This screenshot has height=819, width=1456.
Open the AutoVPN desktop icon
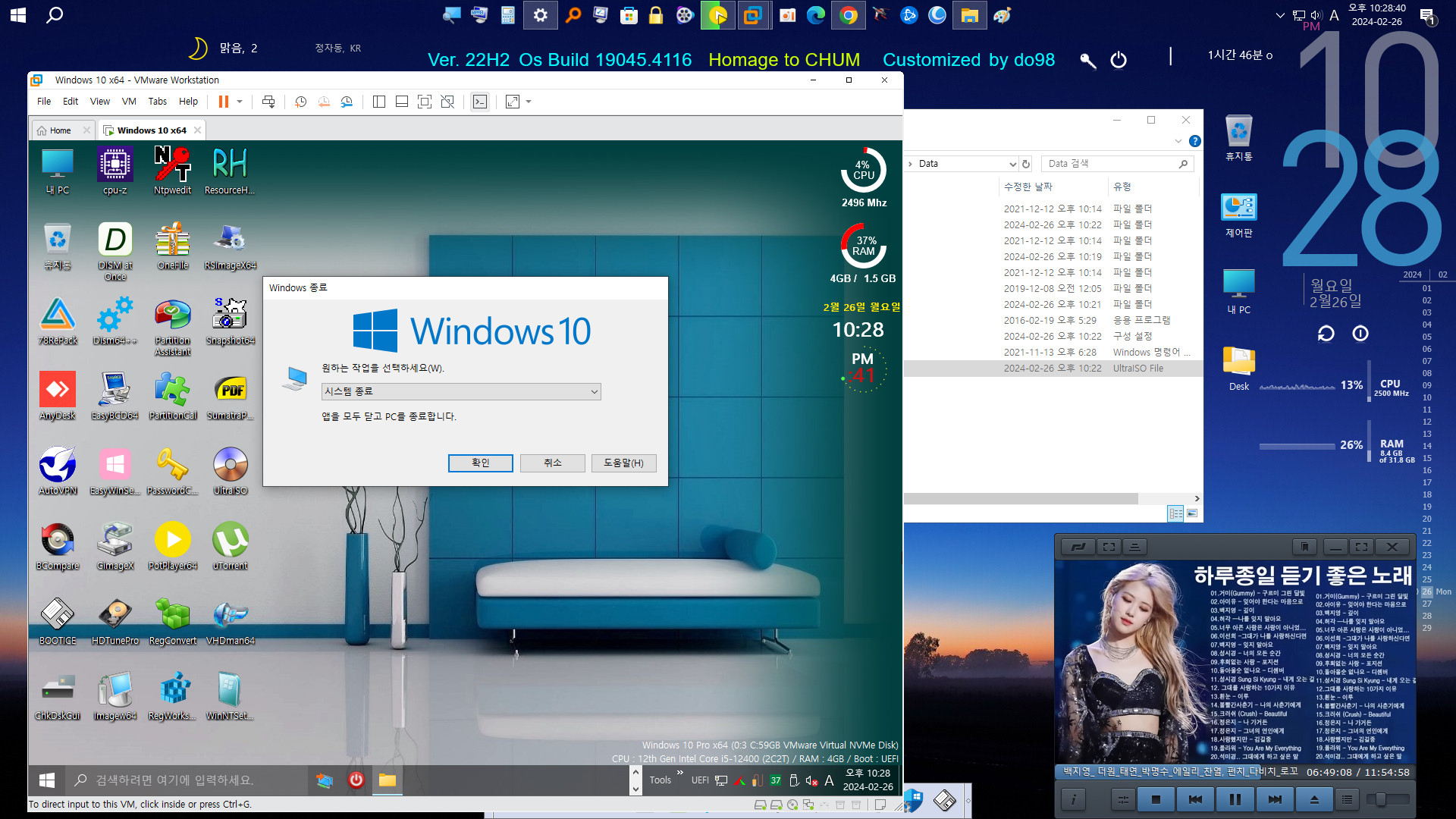(58, 471)
